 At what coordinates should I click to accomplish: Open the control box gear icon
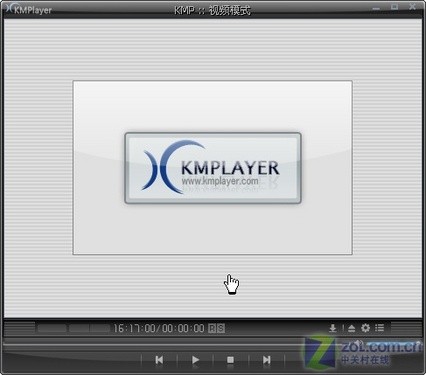pos(366,328)
